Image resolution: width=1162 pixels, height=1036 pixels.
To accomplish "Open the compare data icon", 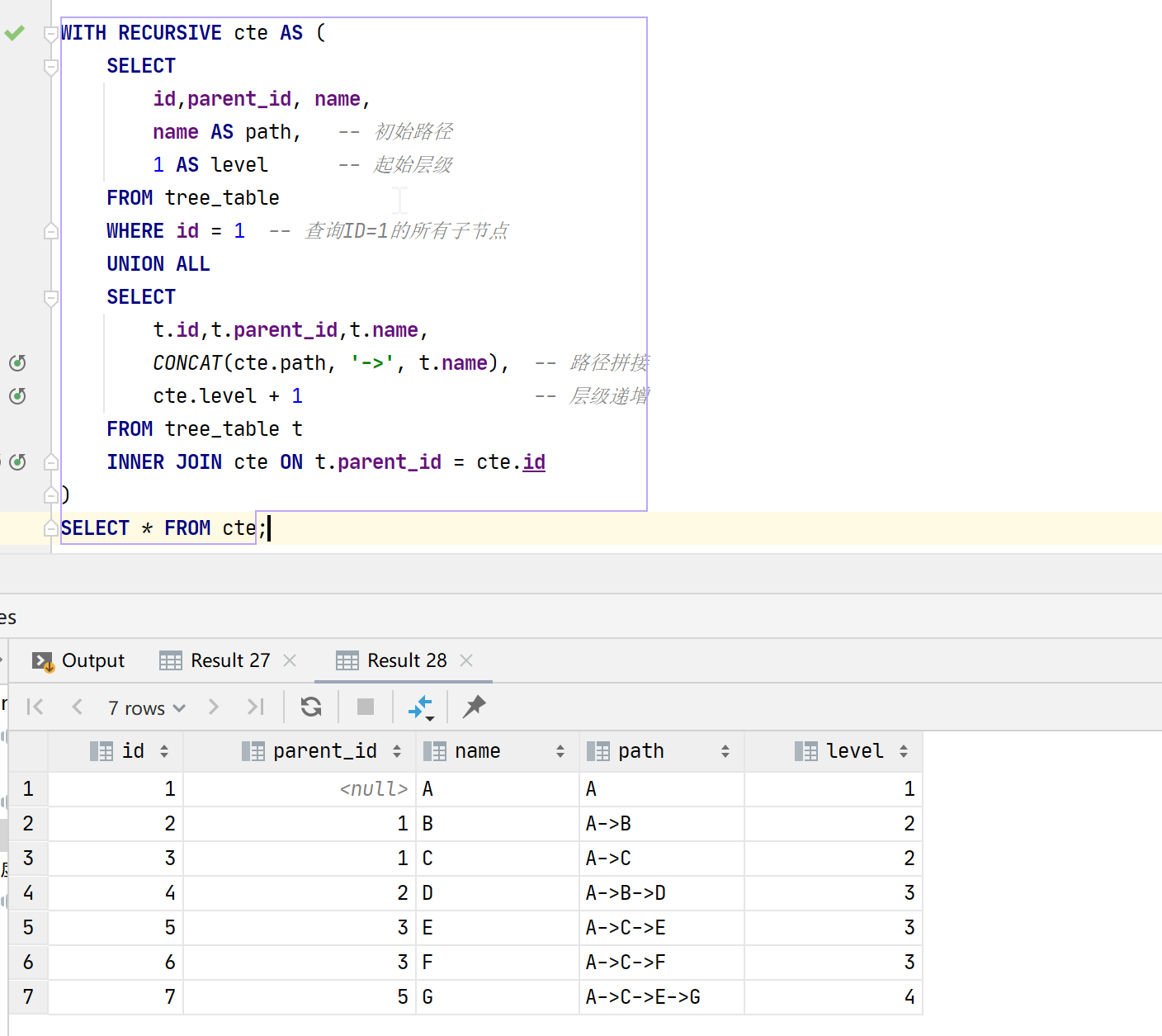I will coord(421,707).
